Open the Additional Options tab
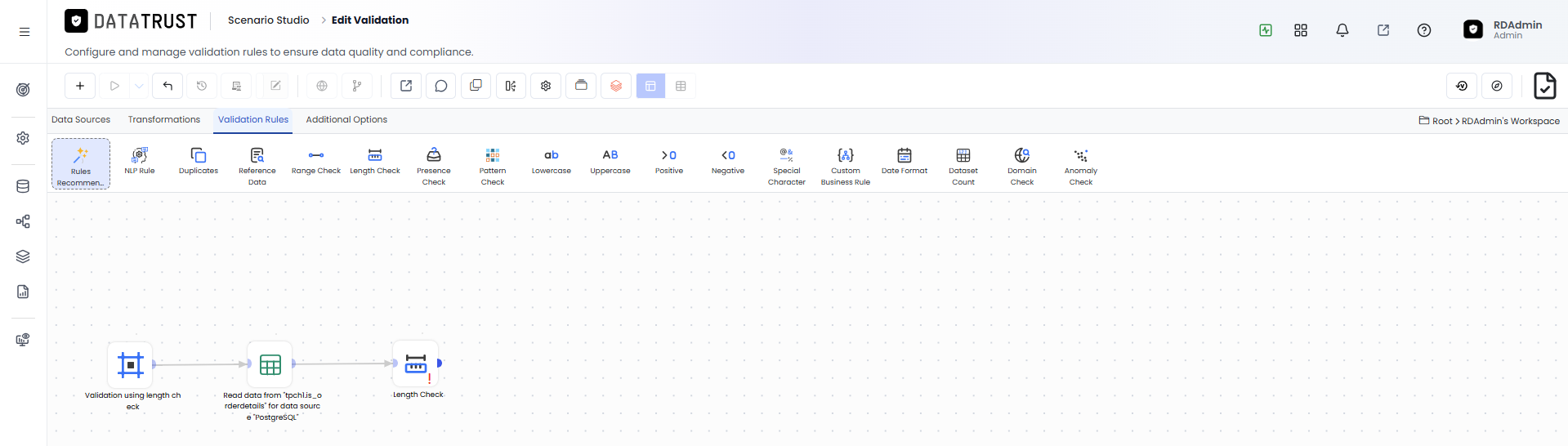Viewport: 1568px width, 446px height. [x=346, y=119]
